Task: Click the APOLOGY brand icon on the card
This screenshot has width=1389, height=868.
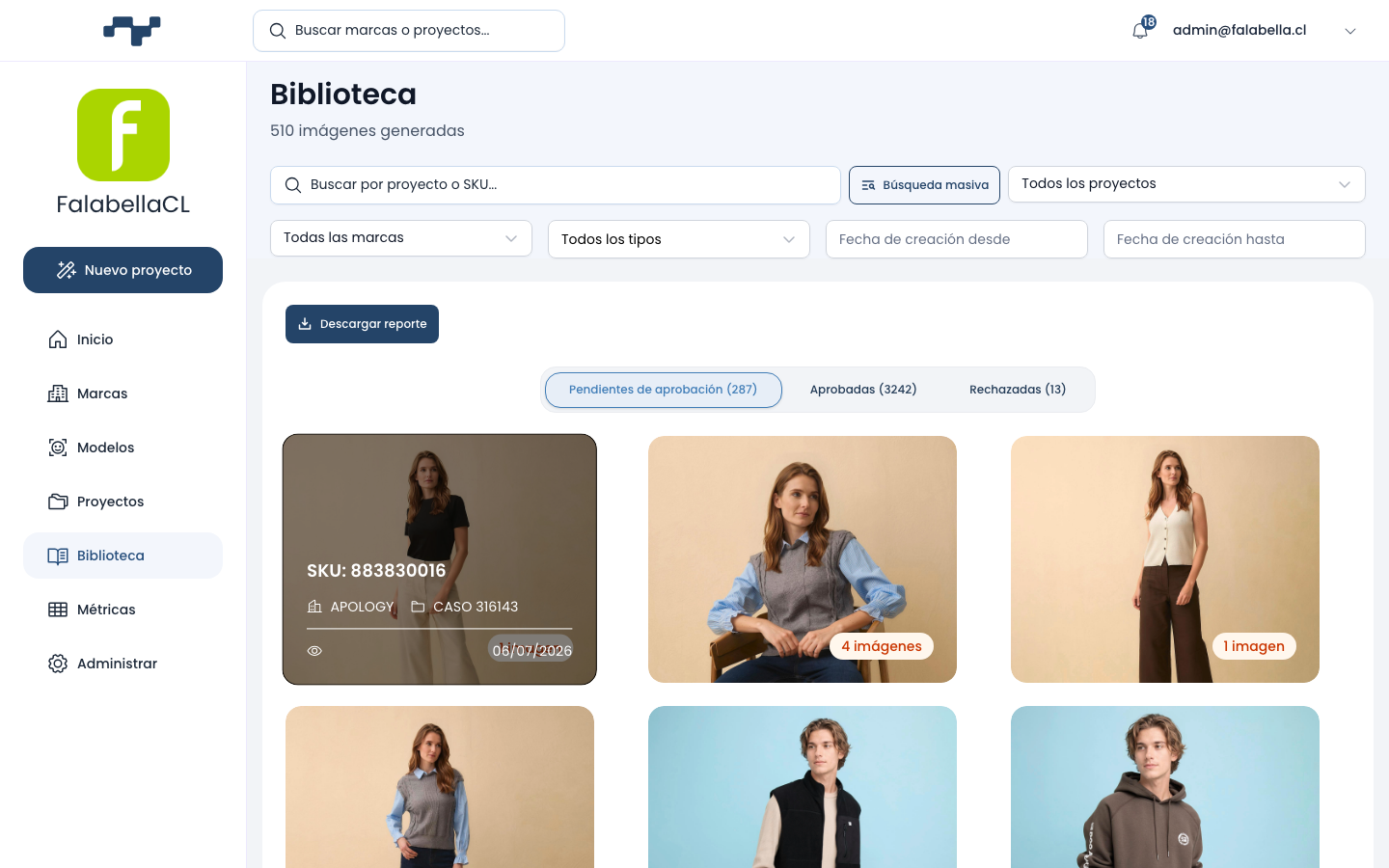Action: (x=314, y=607)
